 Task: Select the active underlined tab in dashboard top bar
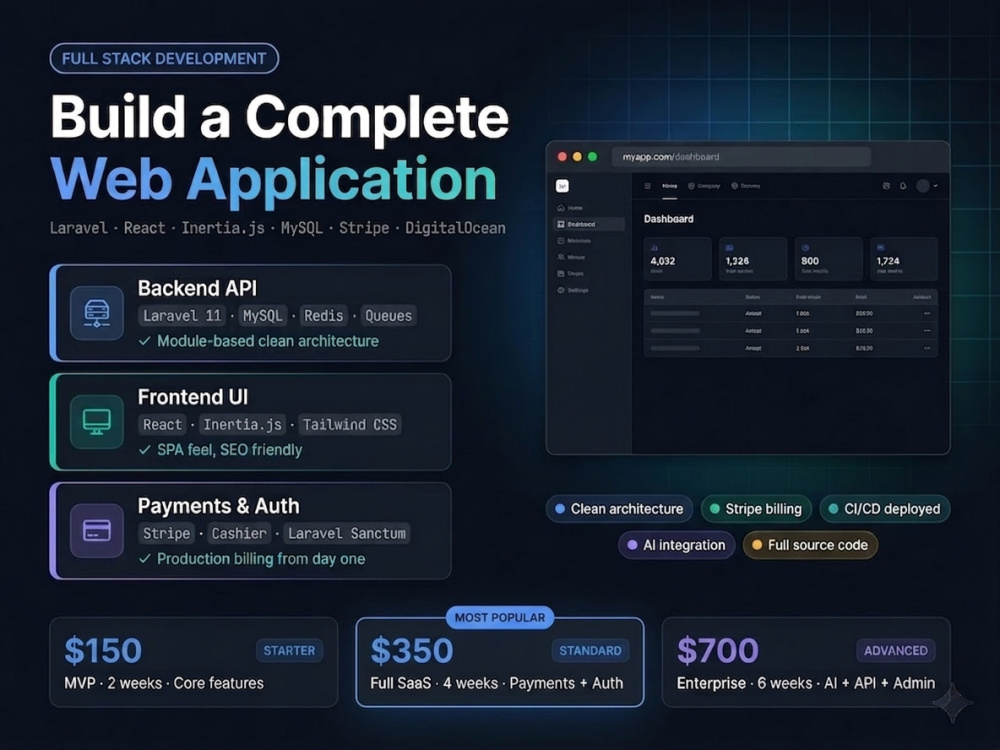pyautogui.click(x=669, y=186)
